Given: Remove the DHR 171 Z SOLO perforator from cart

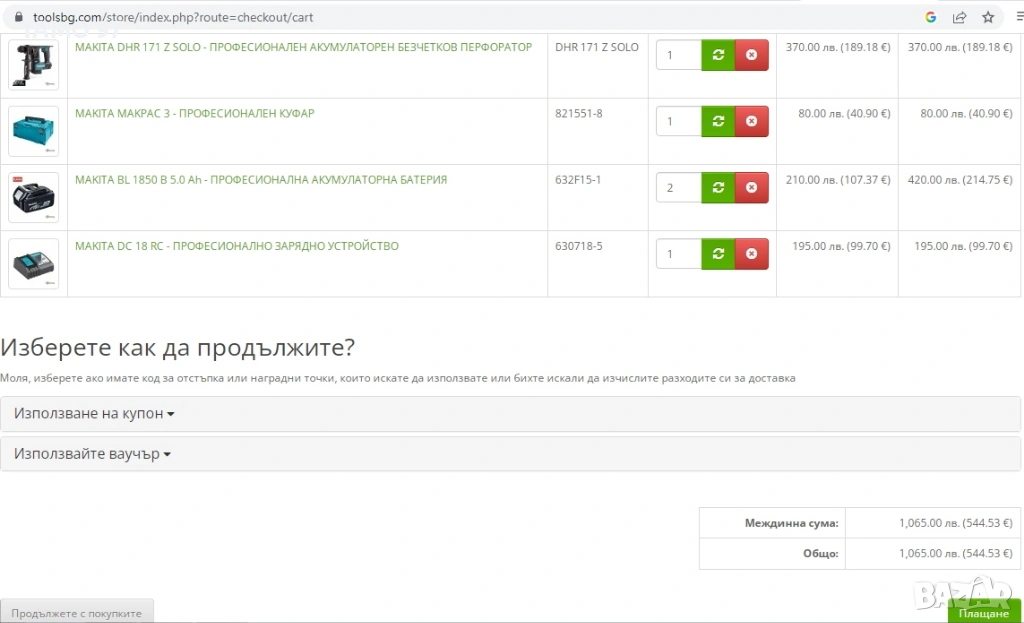Looking at the screenshot, I should [x=751, y=55].
